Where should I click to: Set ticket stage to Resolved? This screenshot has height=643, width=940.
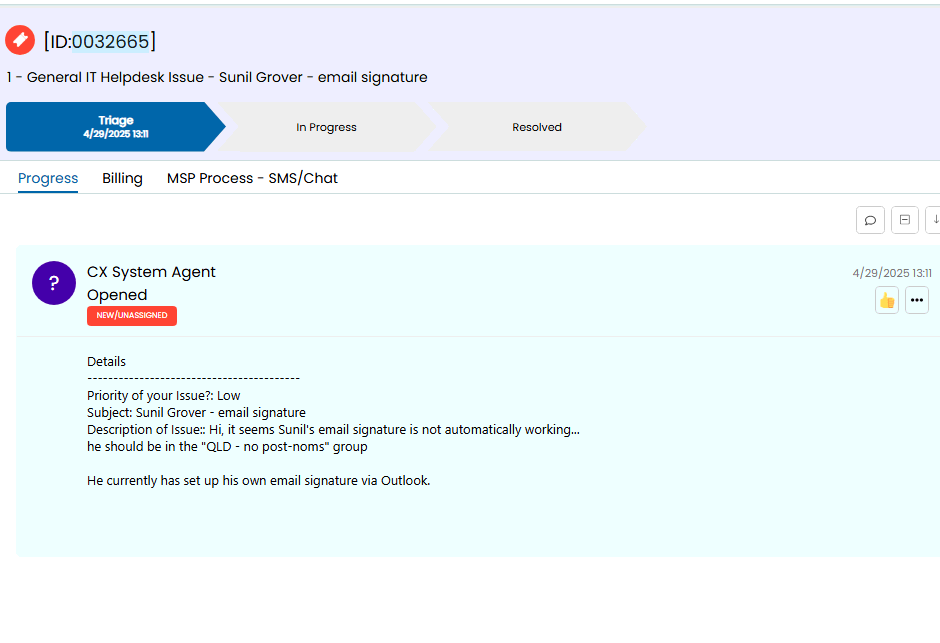(x=537, y=127)
